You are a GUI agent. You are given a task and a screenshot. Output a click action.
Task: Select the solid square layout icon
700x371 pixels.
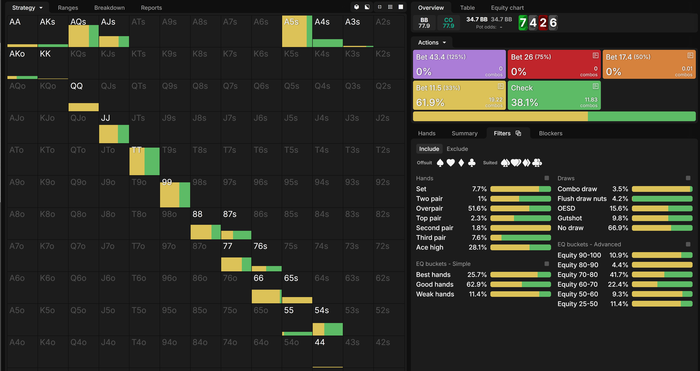[401, 7]
